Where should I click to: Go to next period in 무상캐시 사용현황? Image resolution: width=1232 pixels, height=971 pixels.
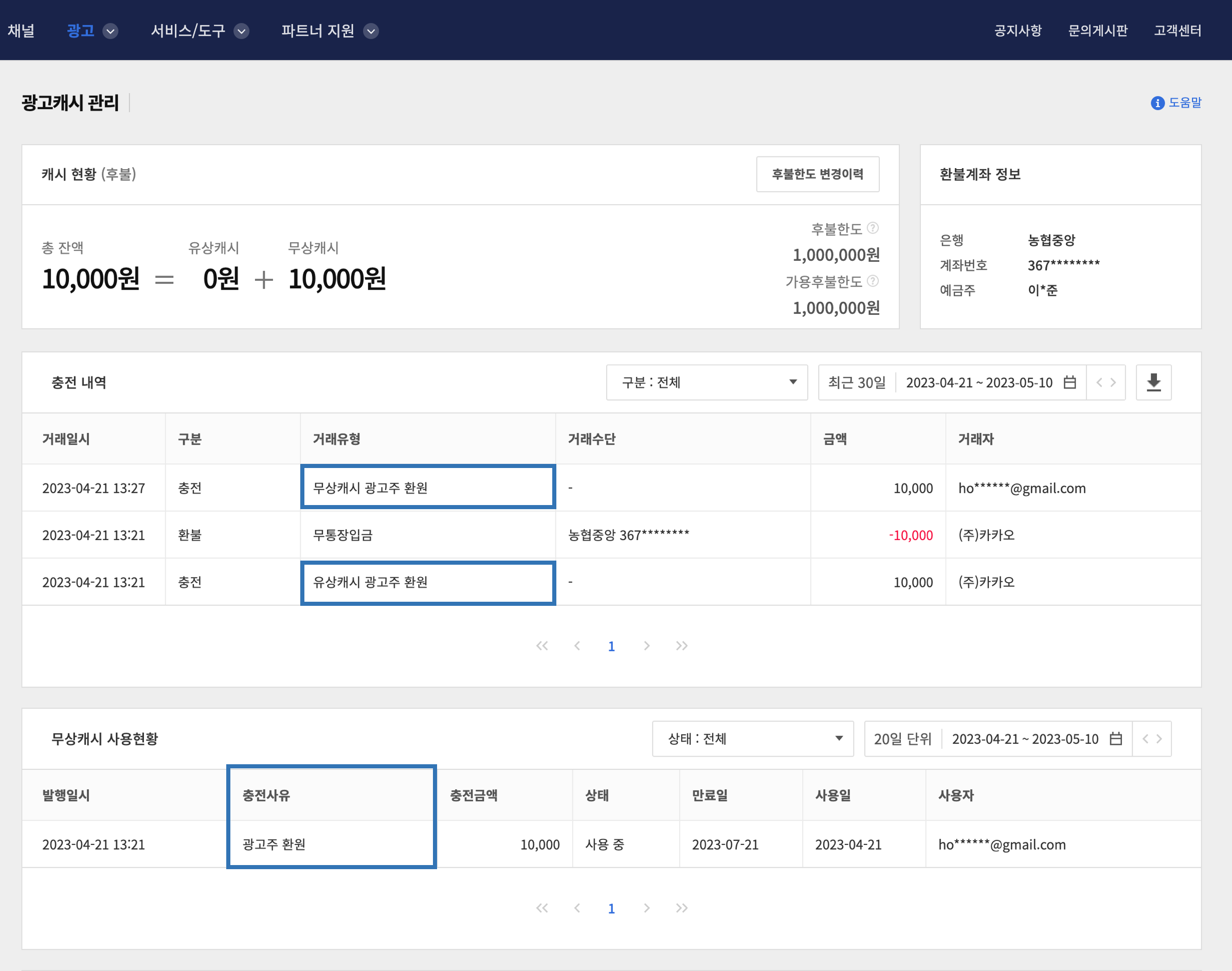tap(1159, 739)
